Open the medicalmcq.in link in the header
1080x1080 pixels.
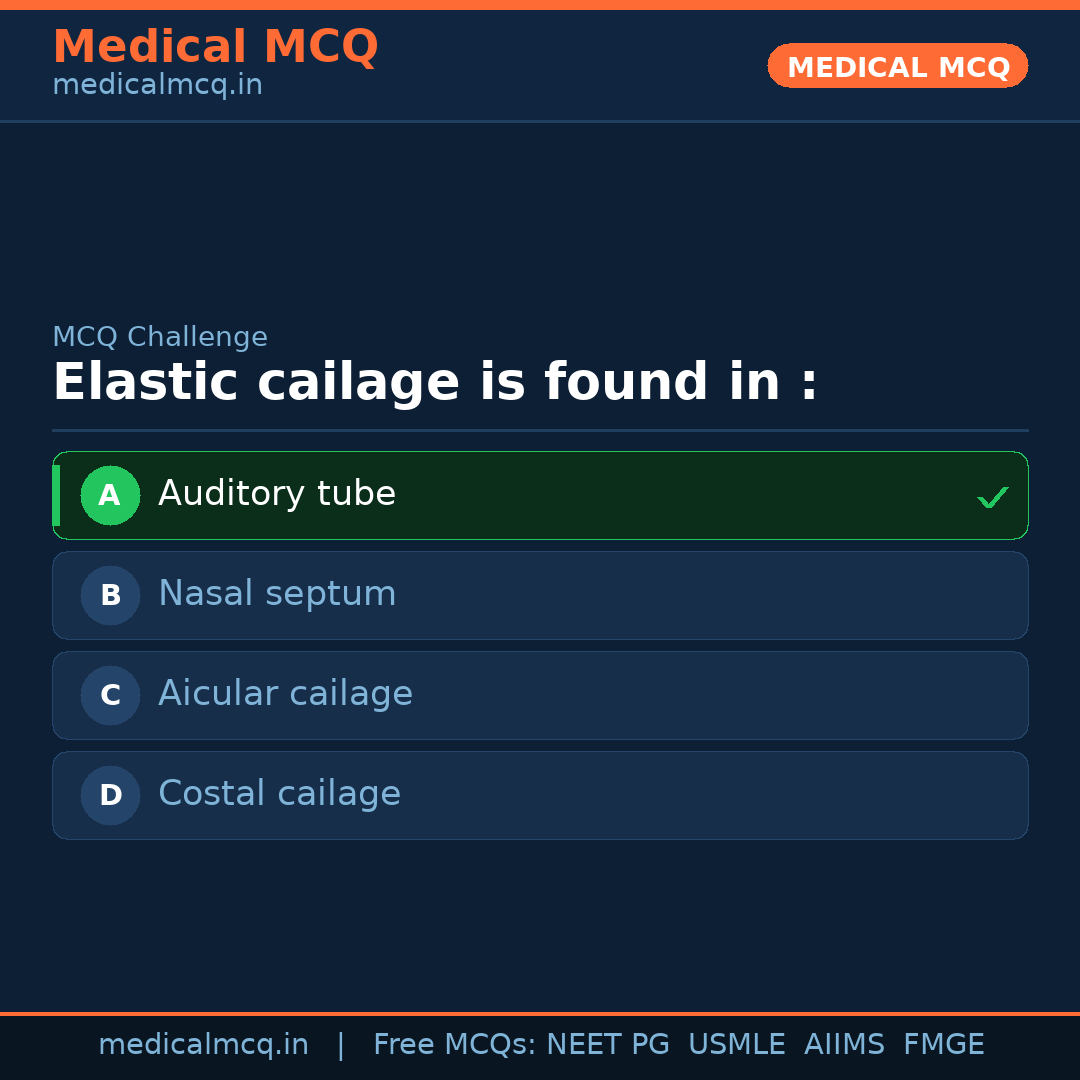point(157,85)
